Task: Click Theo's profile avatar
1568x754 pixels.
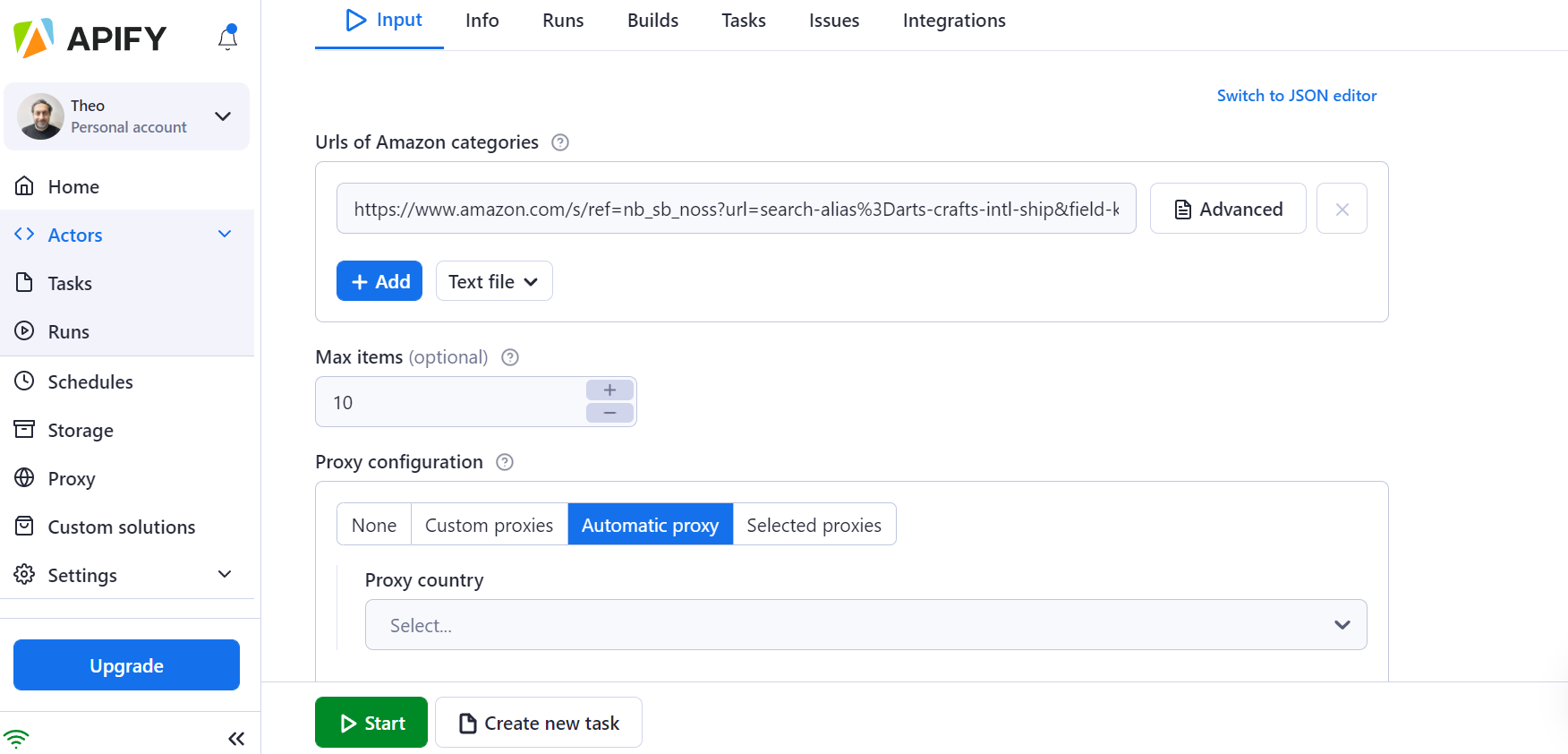Action: tap(41, 116)
